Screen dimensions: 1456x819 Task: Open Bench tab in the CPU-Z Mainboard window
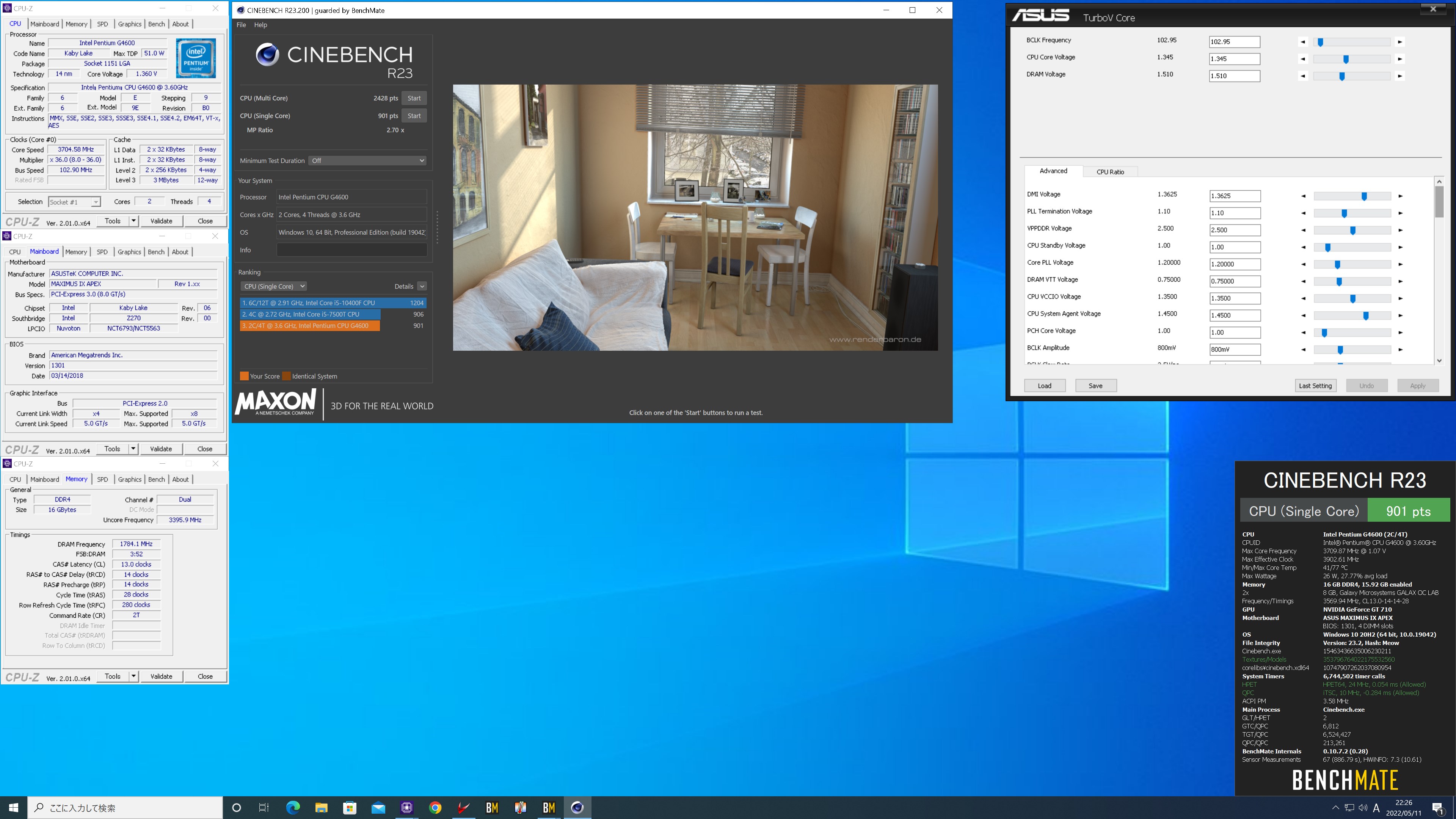156,251
